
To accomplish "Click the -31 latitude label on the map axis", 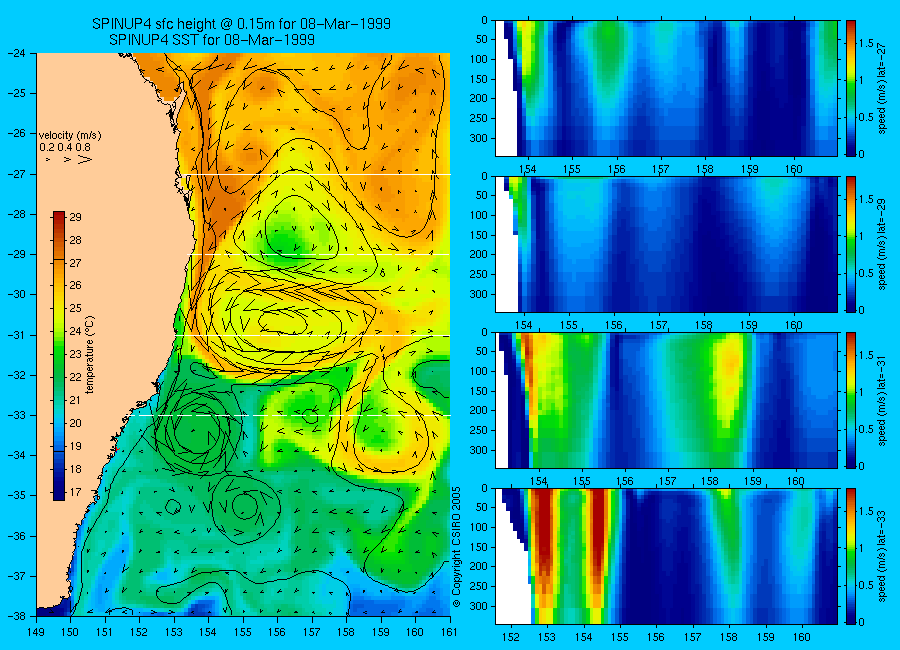I will click(16, 335).
